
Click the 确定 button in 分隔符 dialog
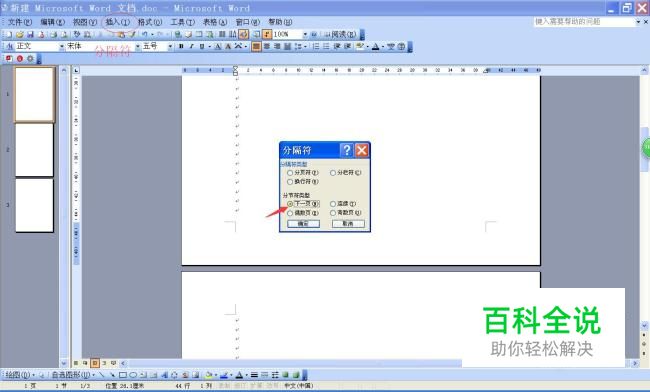pyautogui.click(x=303, y=224)
